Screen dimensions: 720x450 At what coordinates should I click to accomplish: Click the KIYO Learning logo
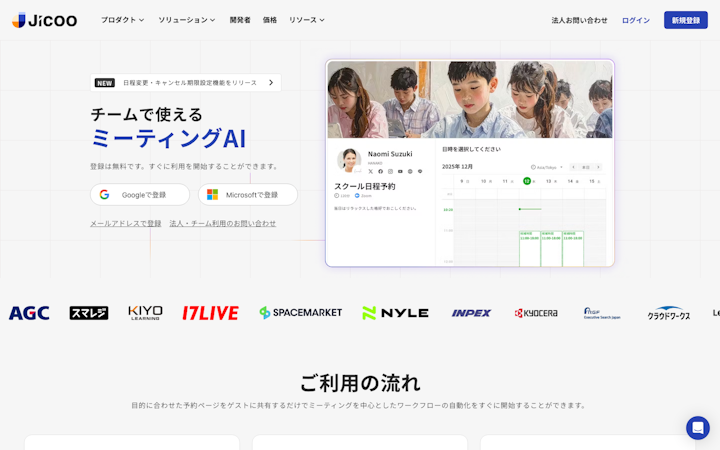point(145,313)
